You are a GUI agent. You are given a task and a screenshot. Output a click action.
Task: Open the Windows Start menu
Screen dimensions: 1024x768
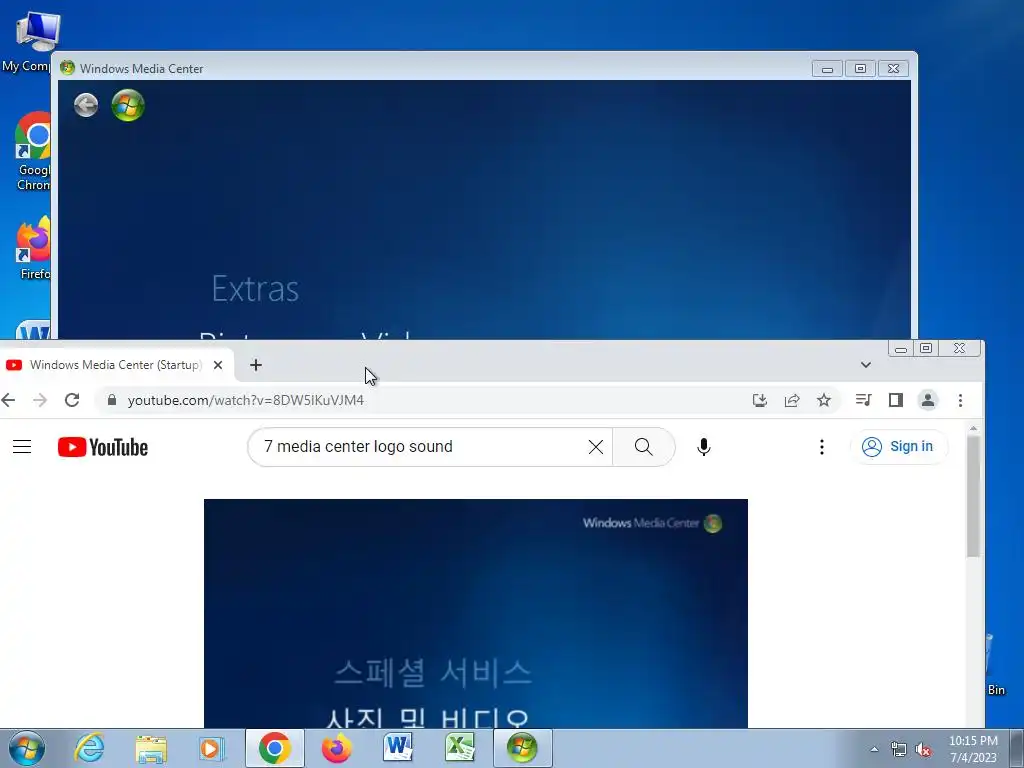pos(27,748)
